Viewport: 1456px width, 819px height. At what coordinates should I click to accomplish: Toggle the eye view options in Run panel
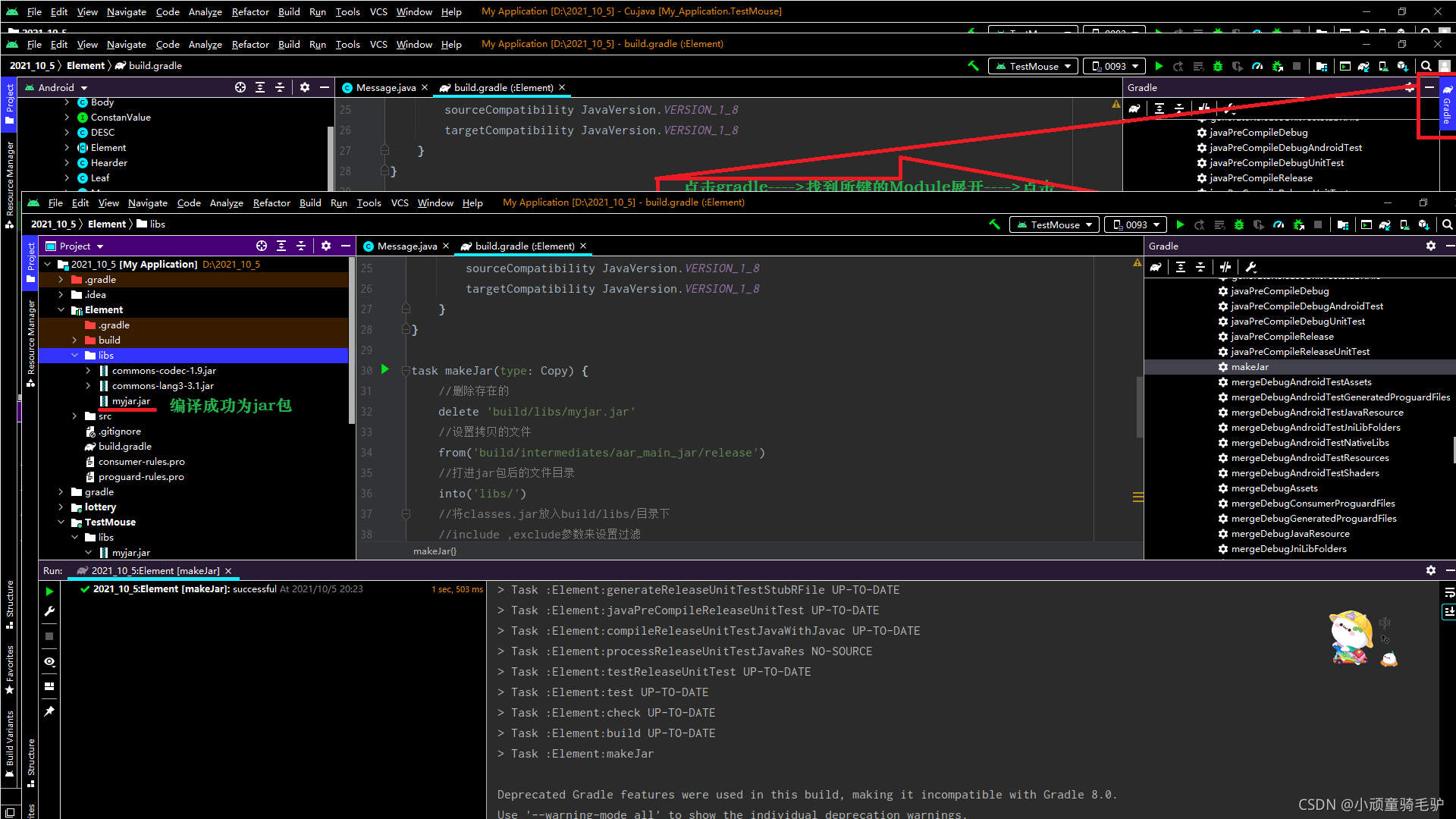pyautogui.click(x=49, y=661)
